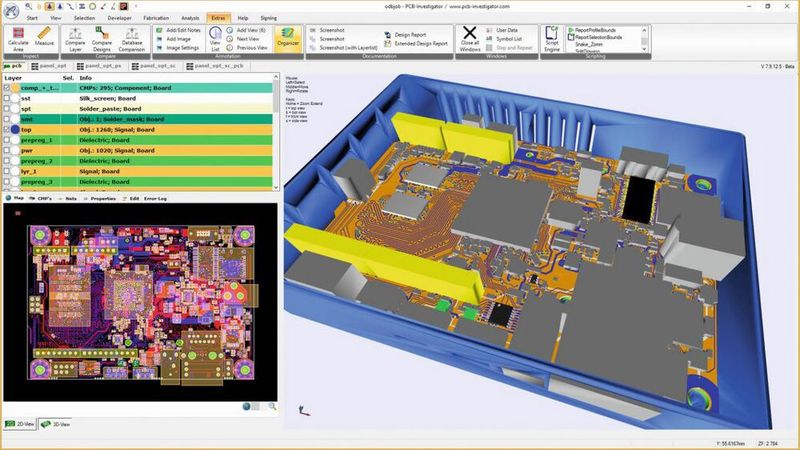Go to Next View
Image resolution: width=800 pixels, height=450 pixels.
pyautogui.click(x=243, y=39)
